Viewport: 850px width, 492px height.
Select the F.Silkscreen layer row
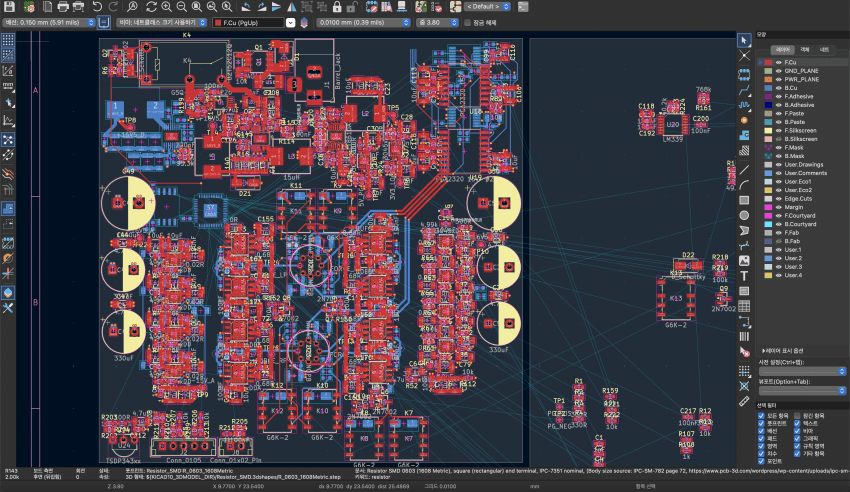point(802,131)
